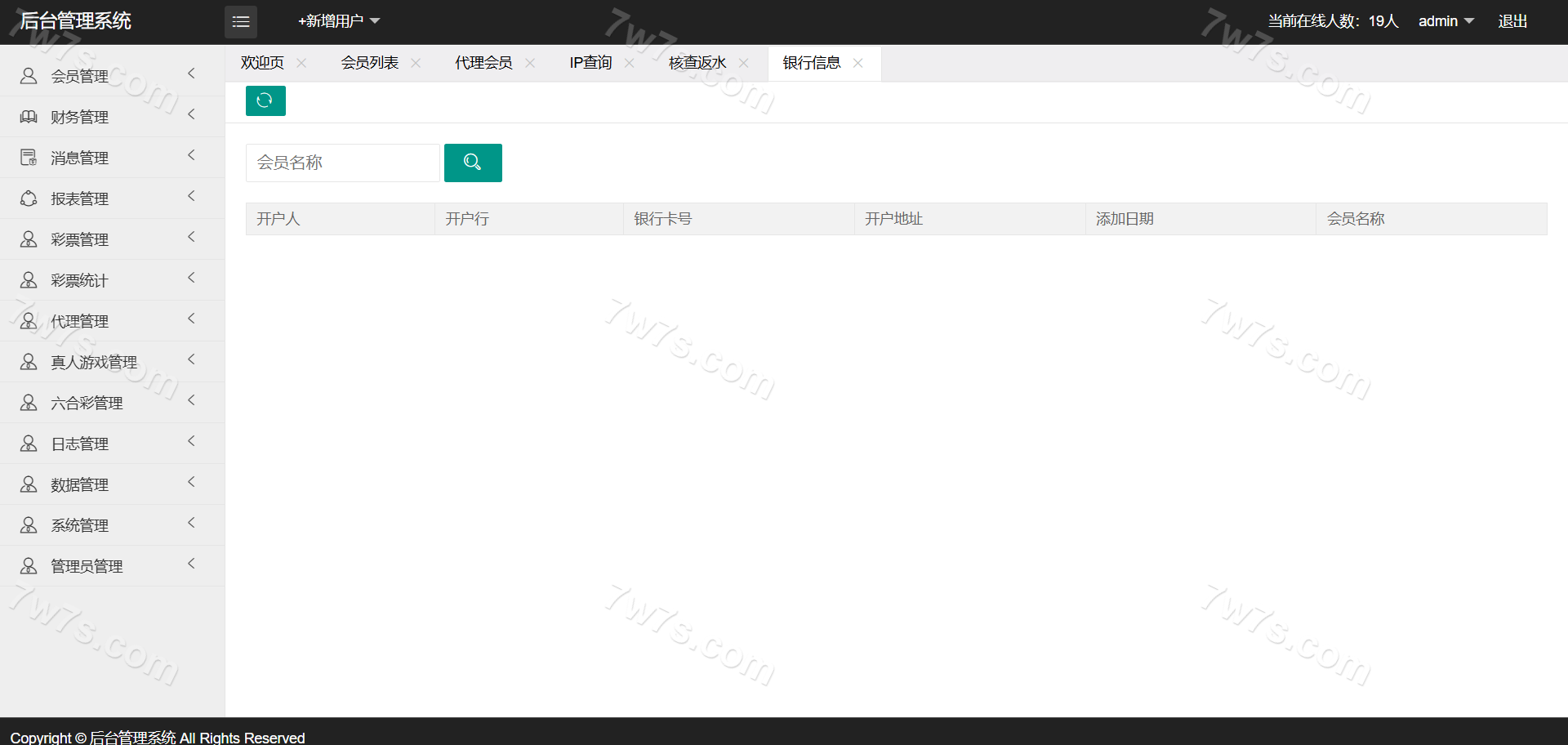Click the 退出 logout link
This screenshot has height=745, width=1568.
[1512, 21]
